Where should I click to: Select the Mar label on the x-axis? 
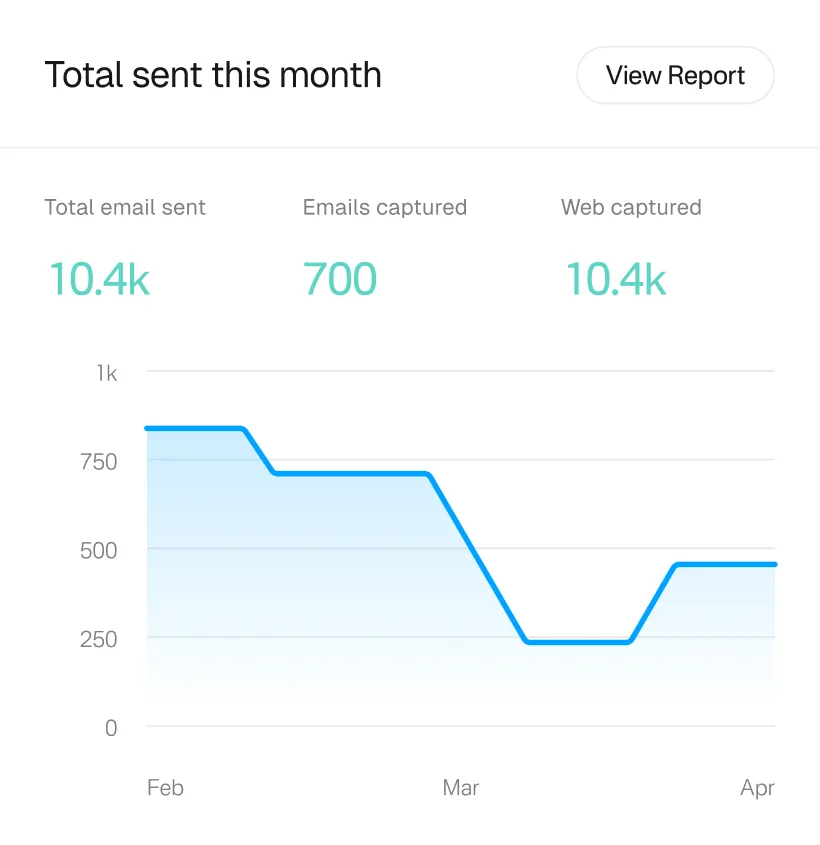point(461,787)
